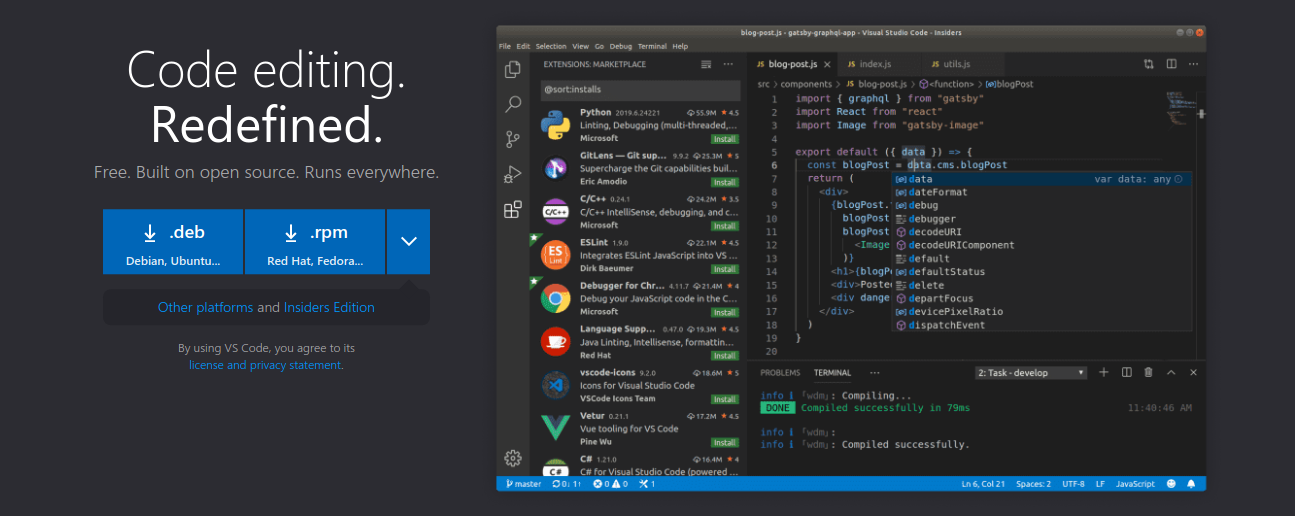Click the Python extension logo

point(555,125)
